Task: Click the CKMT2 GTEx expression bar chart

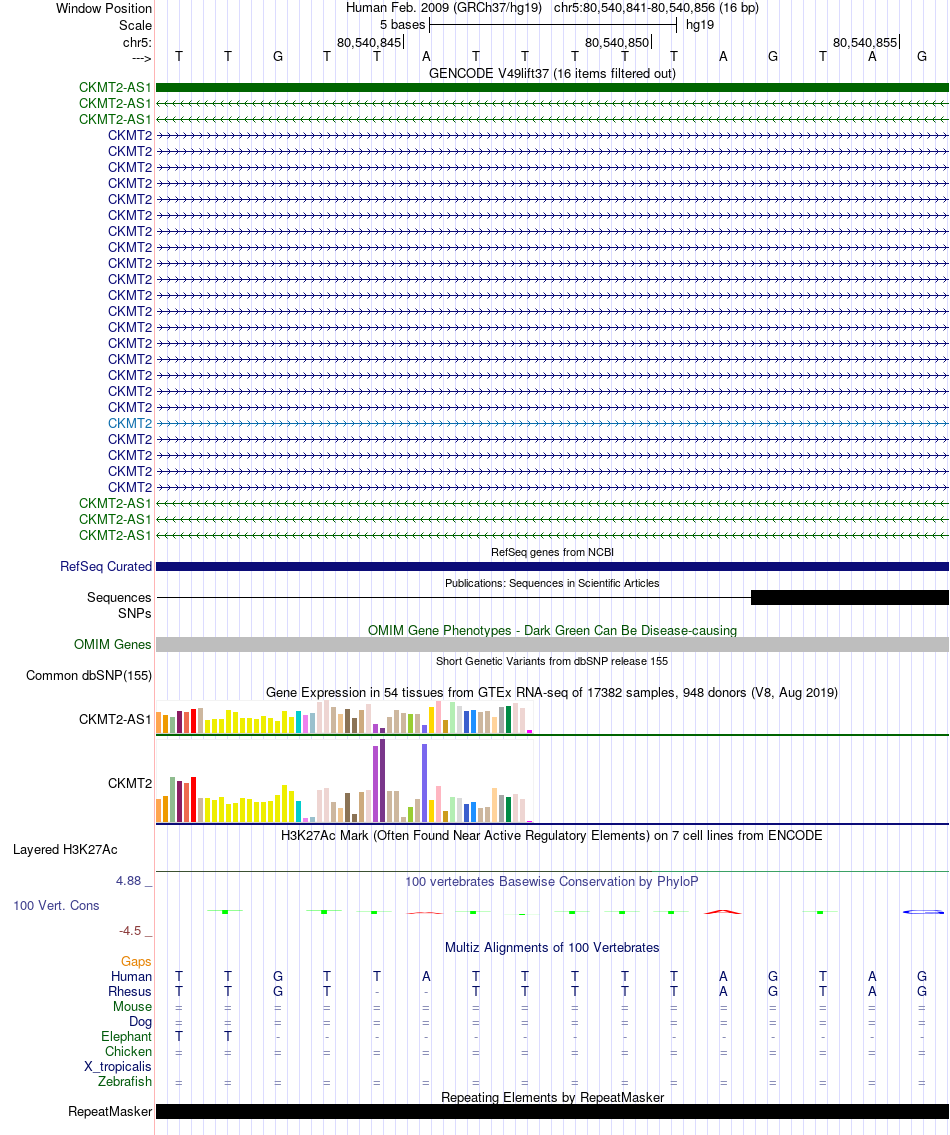Action: pos(345,781)
